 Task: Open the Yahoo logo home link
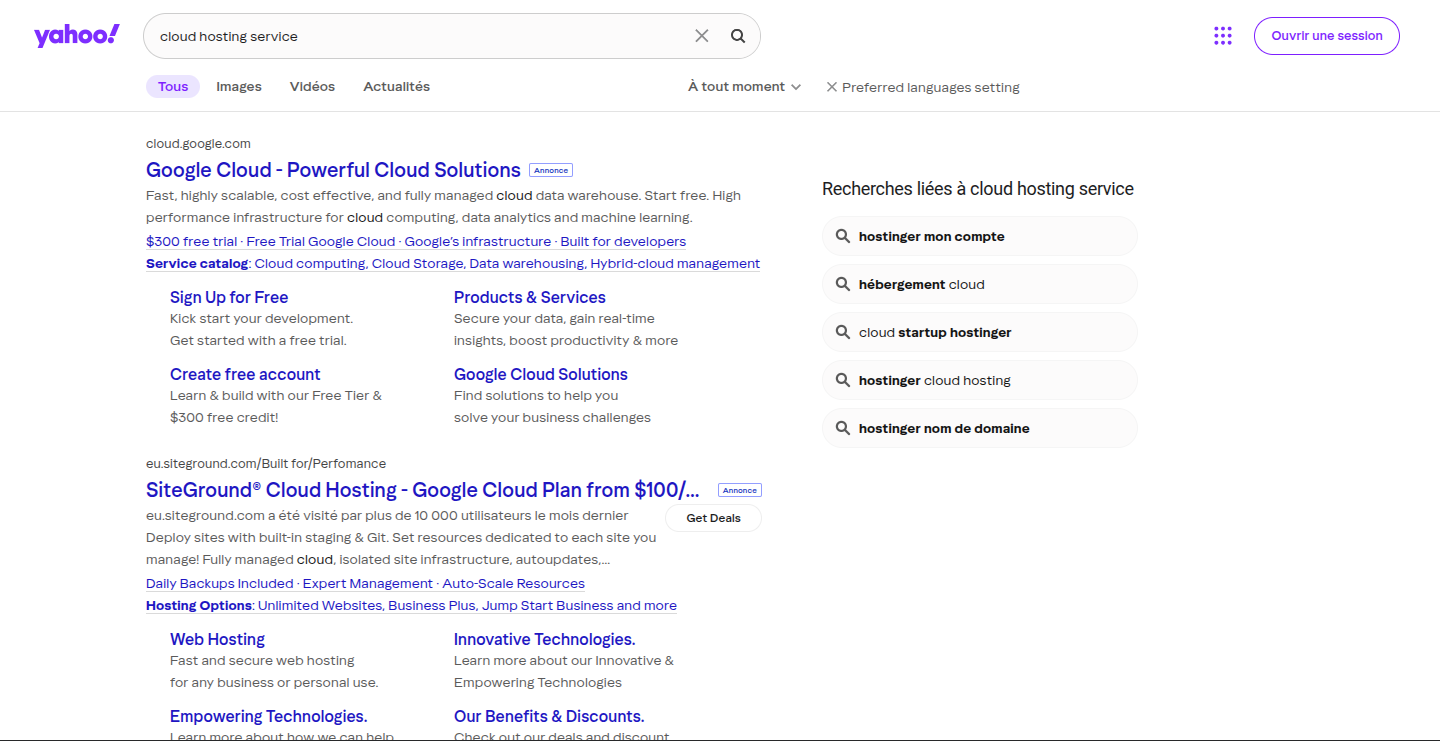[x=77, y=36]
